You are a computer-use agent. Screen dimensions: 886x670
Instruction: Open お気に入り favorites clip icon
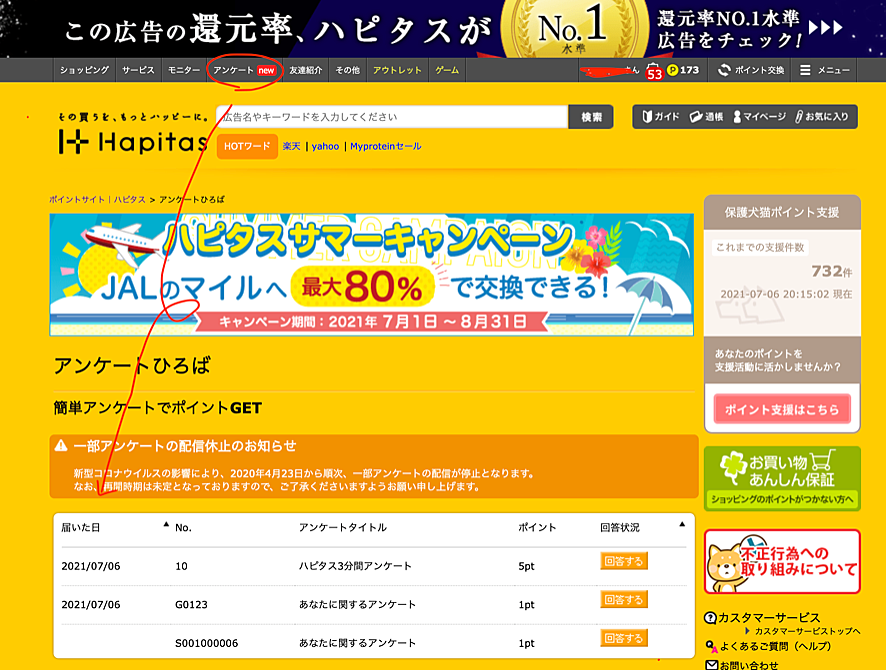pyautogui.click(x=799, y=116)
